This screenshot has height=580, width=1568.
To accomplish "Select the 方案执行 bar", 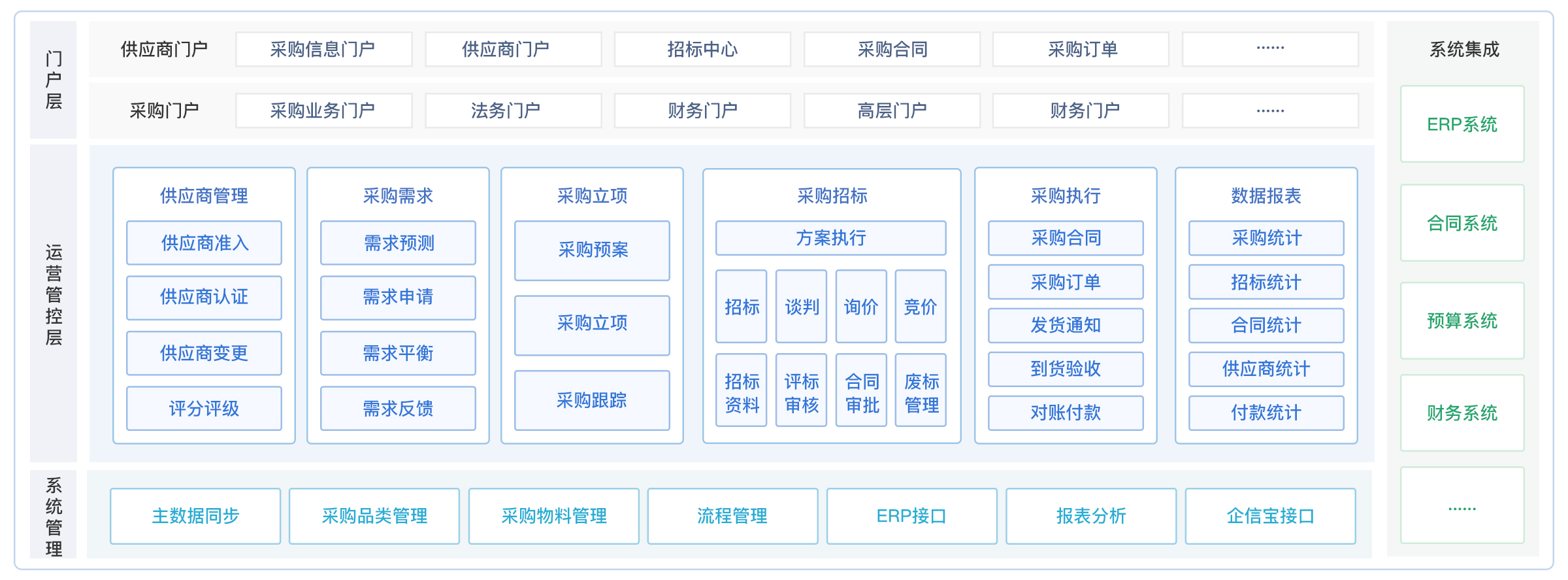I will coord(830,238).
